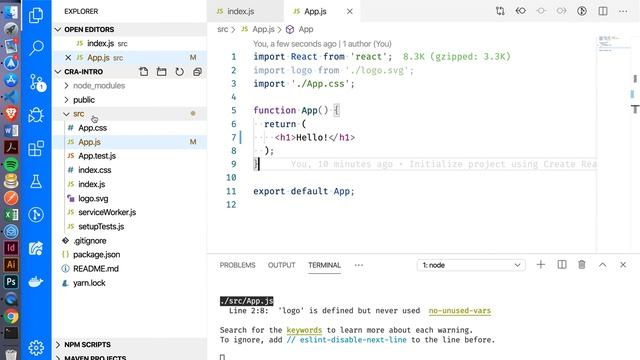Screen dimensions: 640x360
Task: Open the Docker view in activity bar
Action: tap(36, 282)
